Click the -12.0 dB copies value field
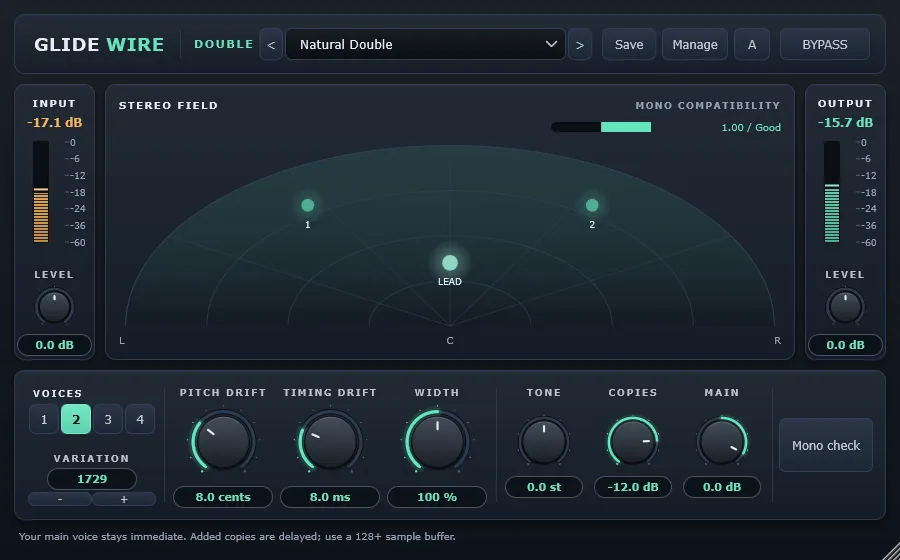The image size is (900, 560). click(633, 487)
